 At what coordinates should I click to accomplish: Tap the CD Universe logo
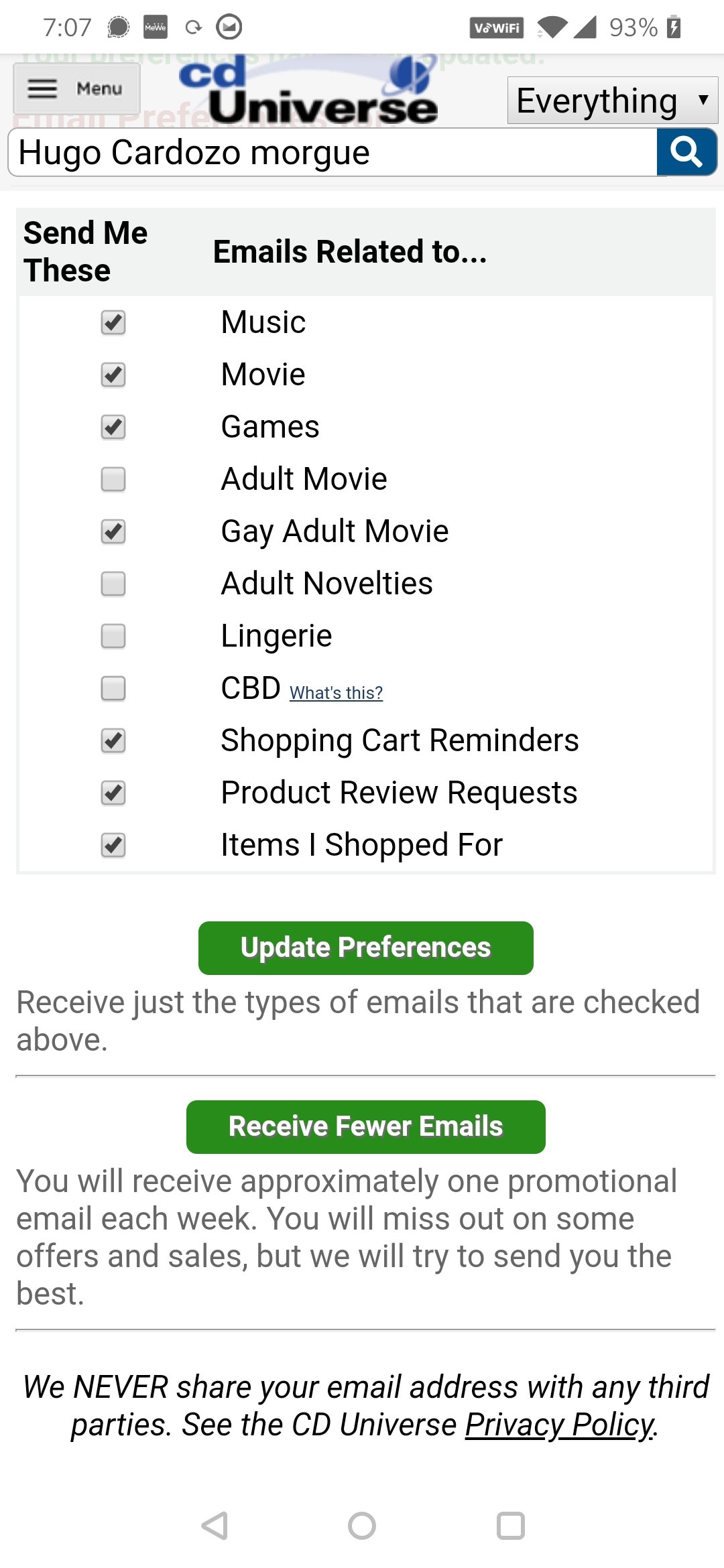tap(308, 92)
